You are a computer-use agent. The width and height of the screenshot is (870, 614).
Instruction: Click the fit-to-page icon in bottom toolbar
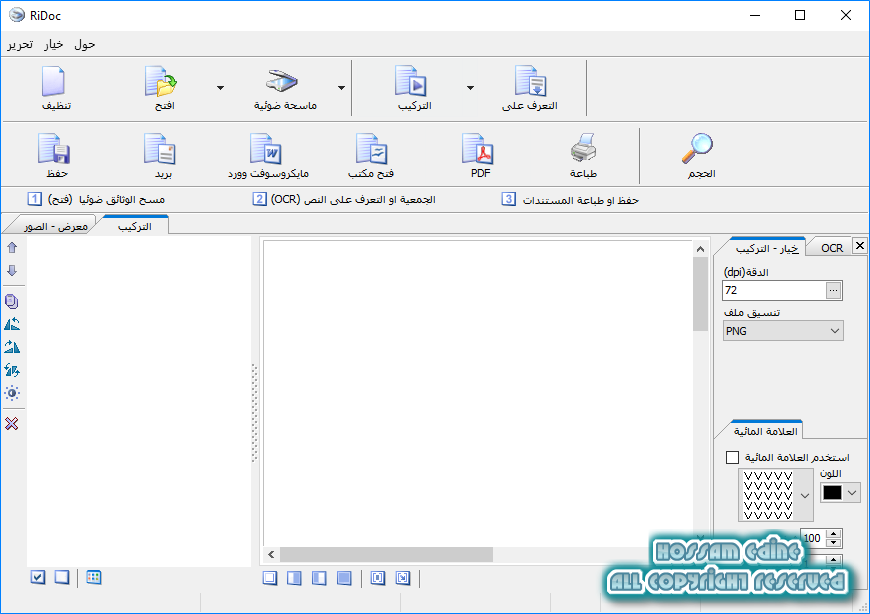point(378,579)
